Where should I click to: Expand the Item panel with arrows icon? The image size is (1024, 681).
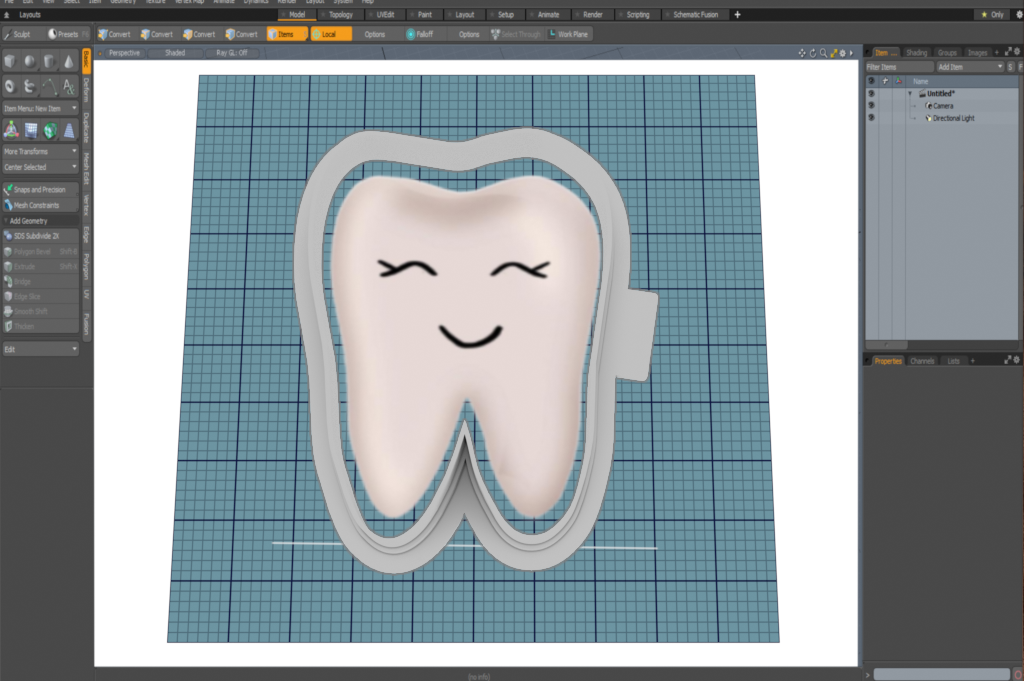(x=1008, y=52)
